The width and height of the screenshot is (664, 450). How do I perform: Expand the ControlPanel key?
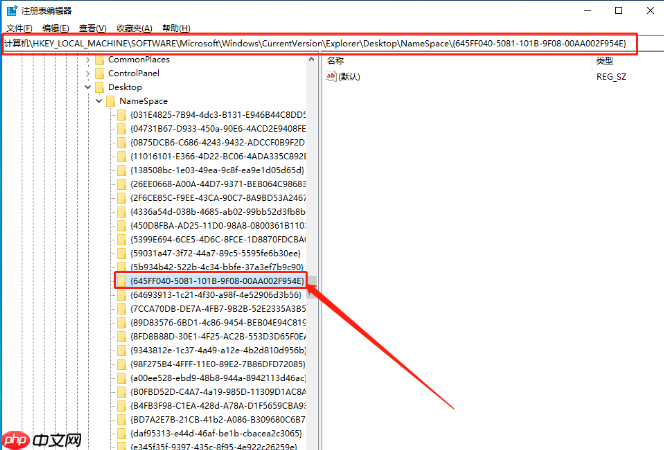(88, 74)
